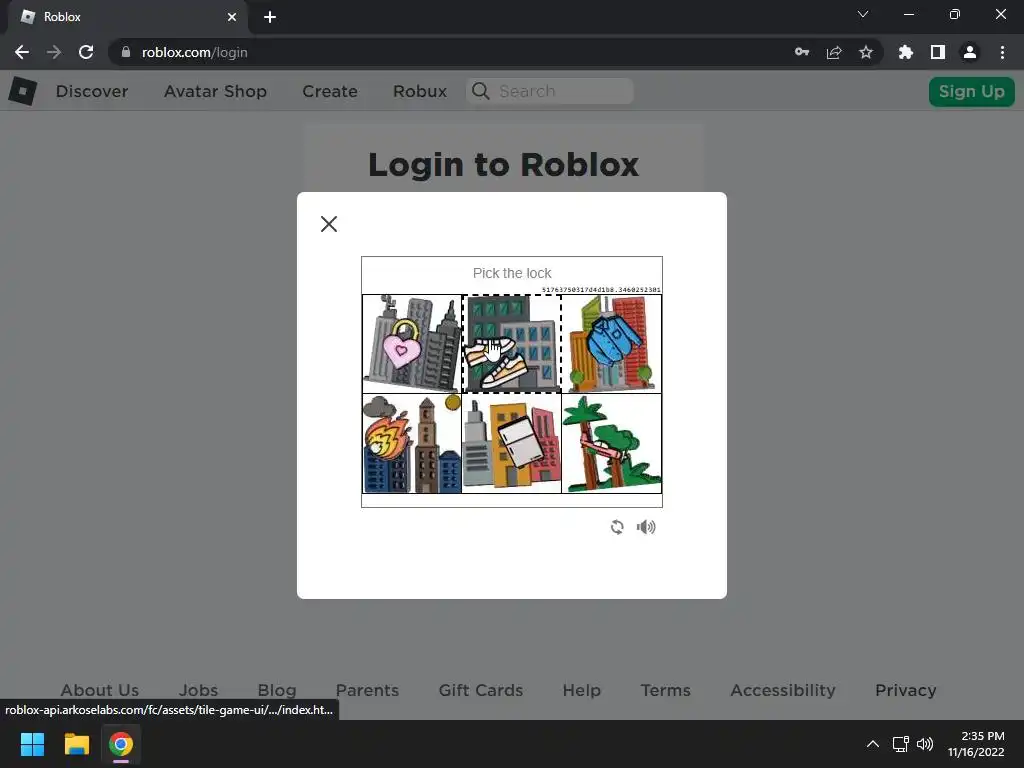The width and height of the screenshot is (1024, 768).
Task: Show hidden system tray icons
Action: pos(872,744)
